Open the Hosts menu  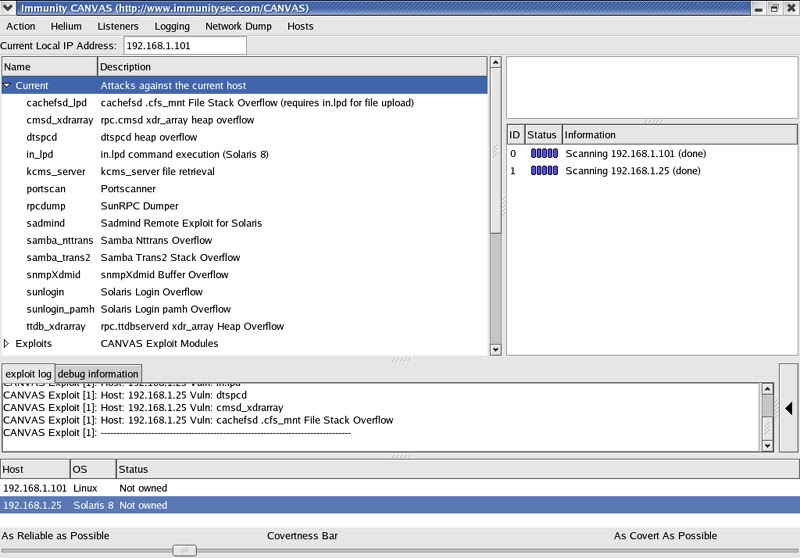tap(300, 26)
